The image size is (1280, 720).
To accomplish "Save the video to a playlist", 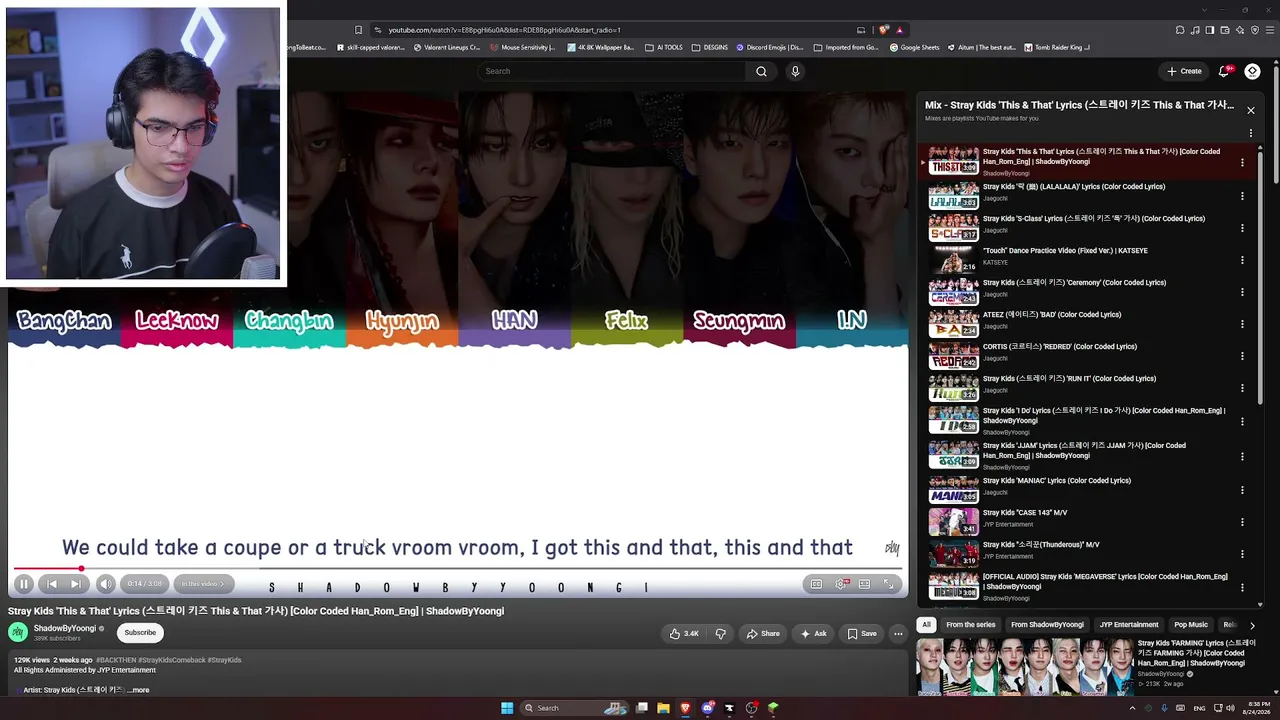I will coord(861,633).
